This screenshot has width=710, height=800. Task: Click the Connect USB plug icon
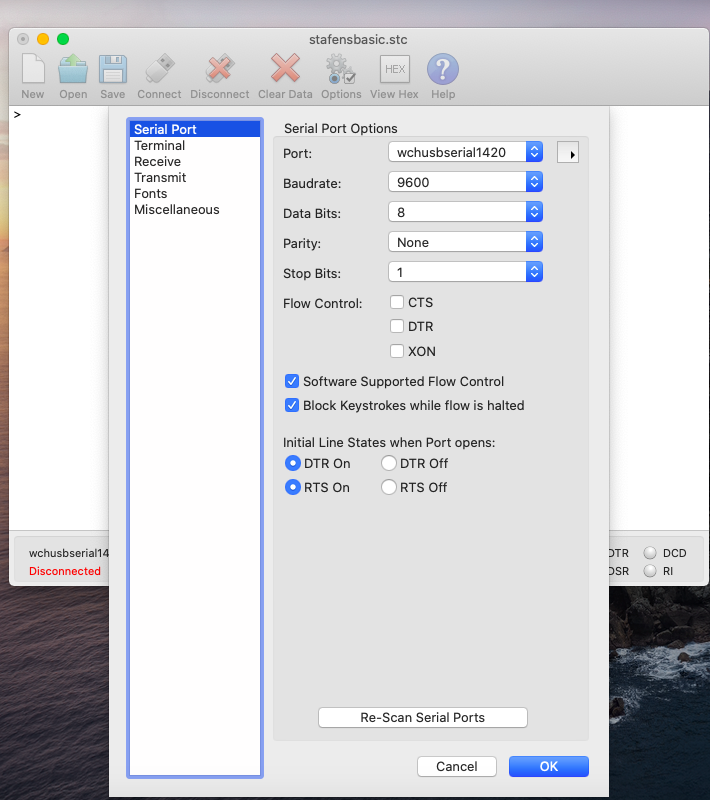(x=159, y=71)
